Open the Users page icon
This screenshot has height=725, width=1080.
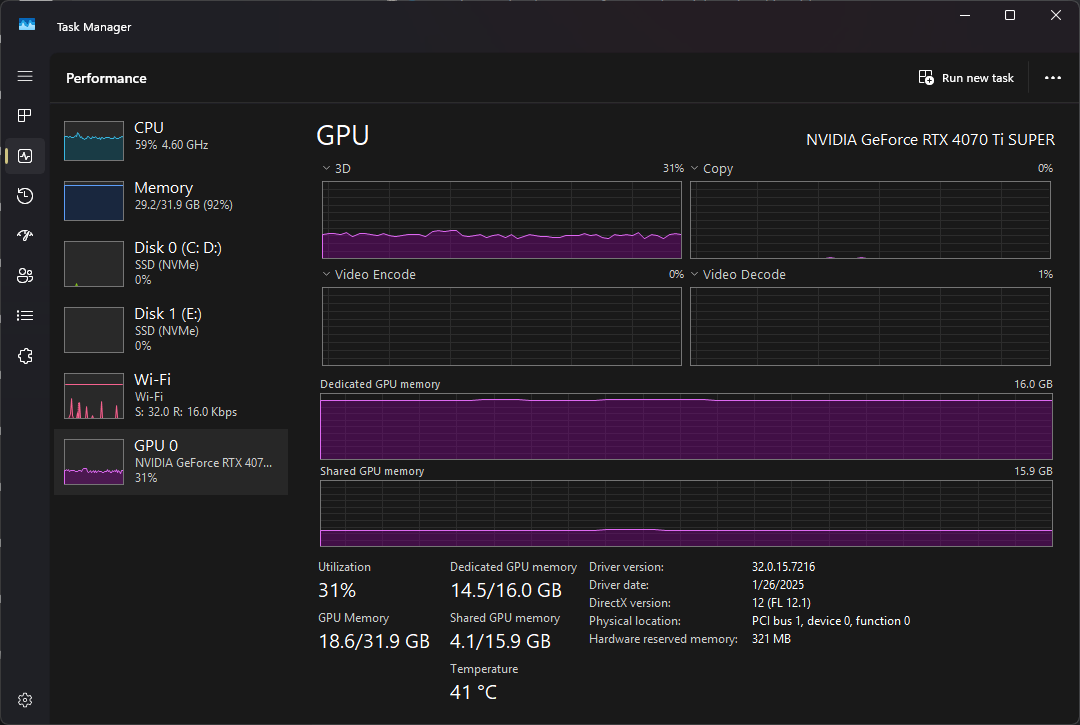click(x=25, y=275)
